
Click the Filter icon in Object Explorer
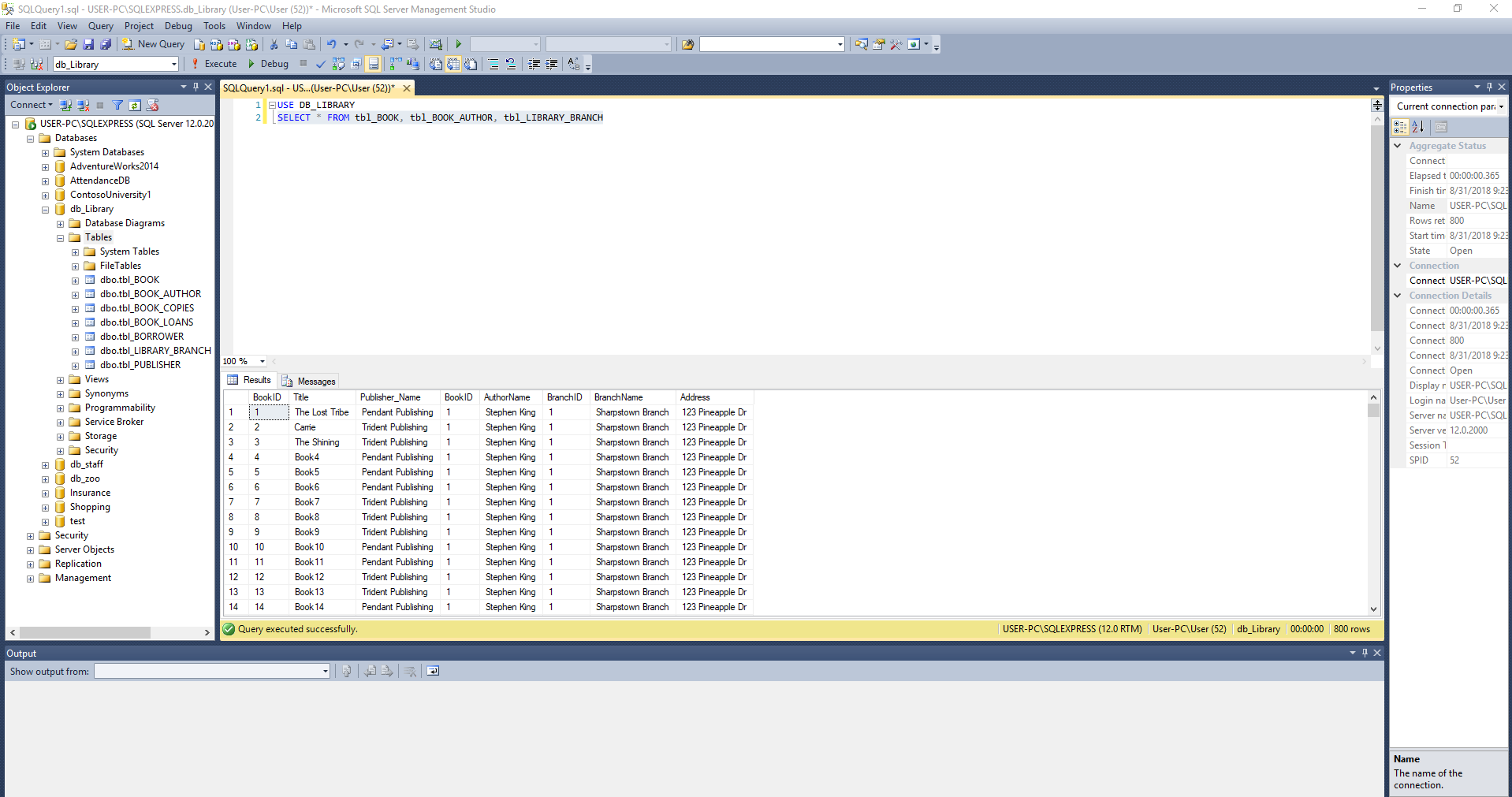point(117,105)
